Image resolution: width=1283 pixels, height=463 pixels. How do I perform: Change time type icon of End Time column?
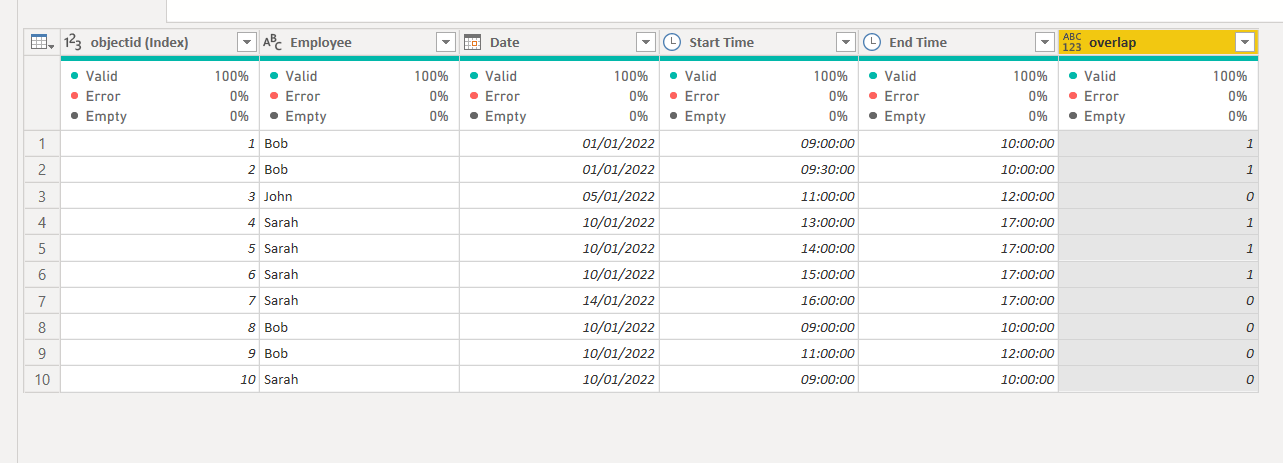click(x=872, y=42)
